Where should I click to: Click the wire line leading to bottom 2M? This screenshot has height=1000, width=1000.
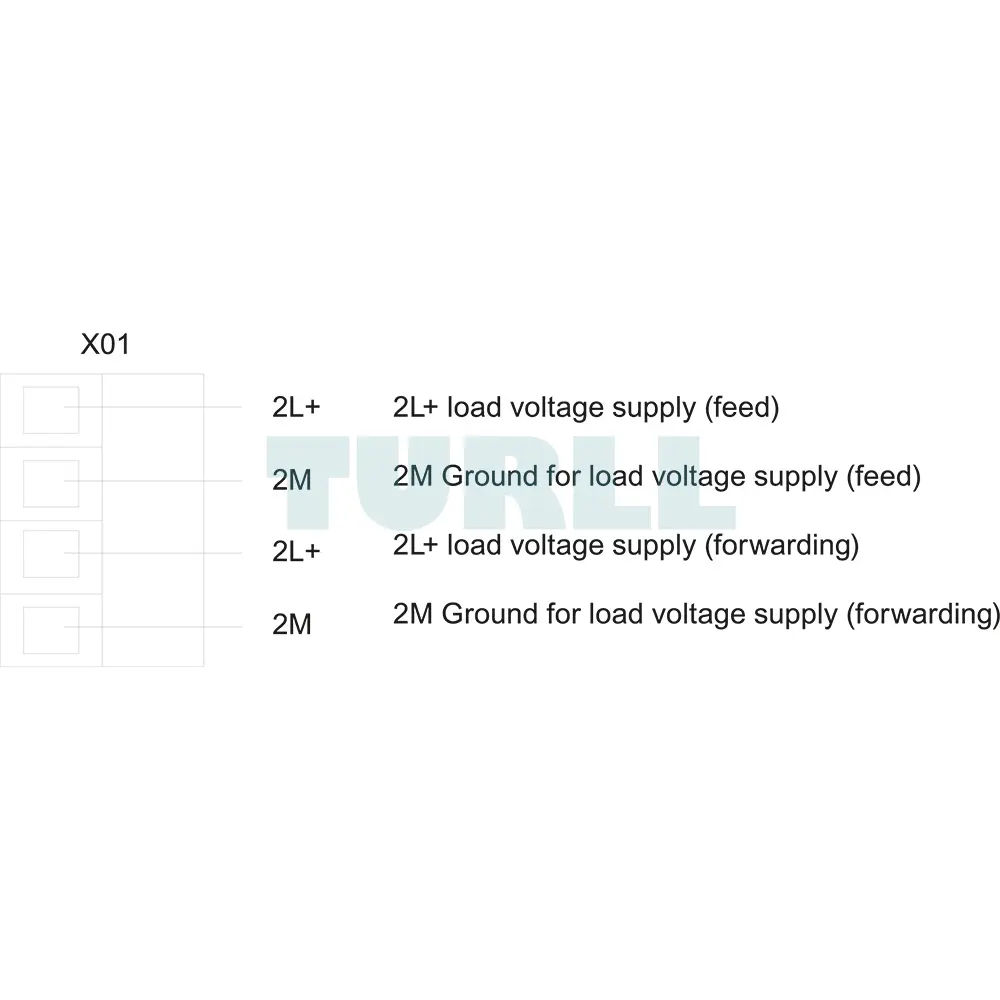click(x=153, y=627)
